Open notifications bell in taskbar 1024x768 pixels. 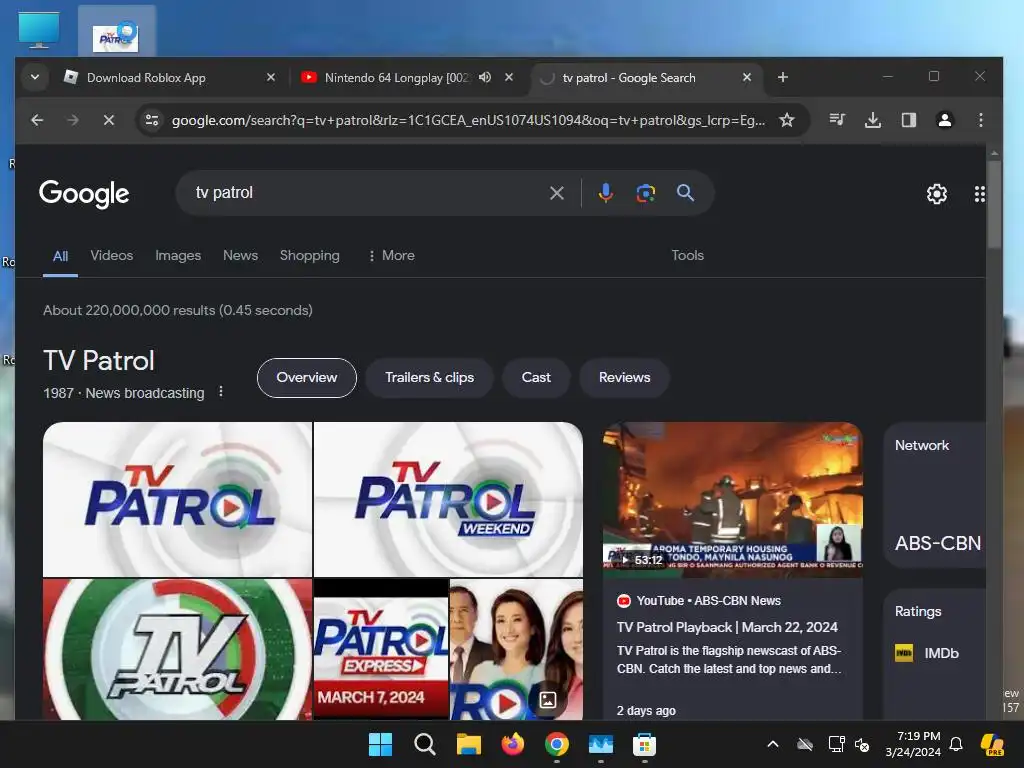click(x=956, y=744)
